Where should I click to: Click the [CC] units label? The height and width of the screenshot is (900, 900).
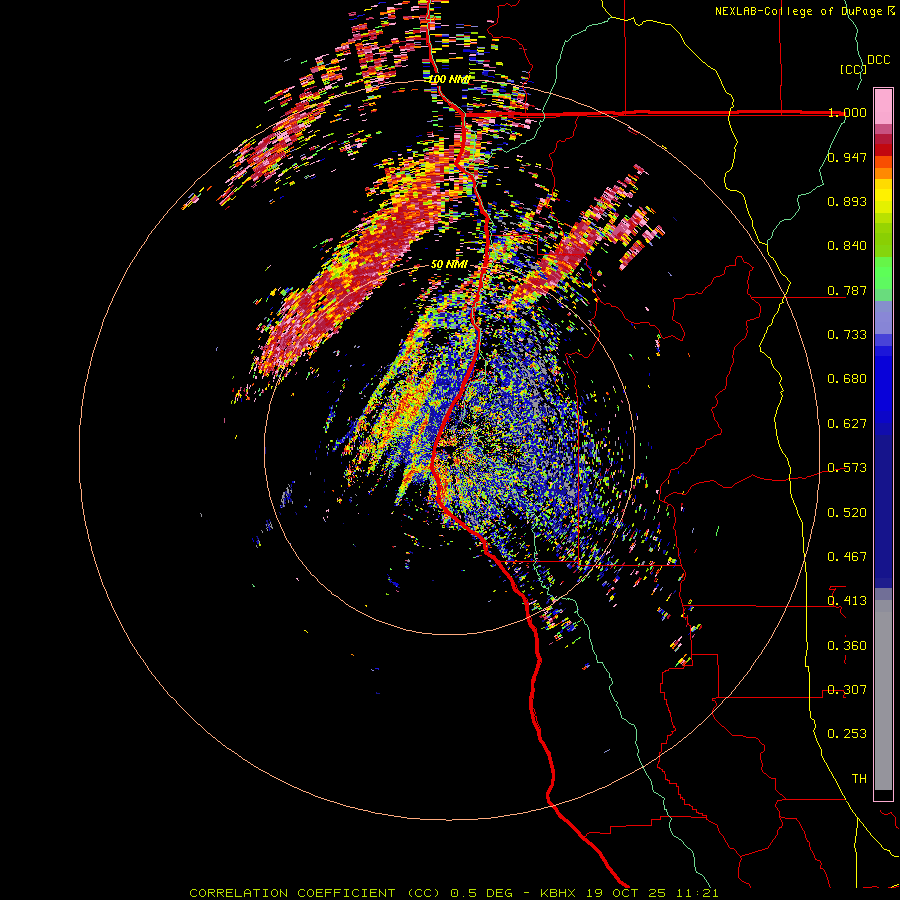853,69
